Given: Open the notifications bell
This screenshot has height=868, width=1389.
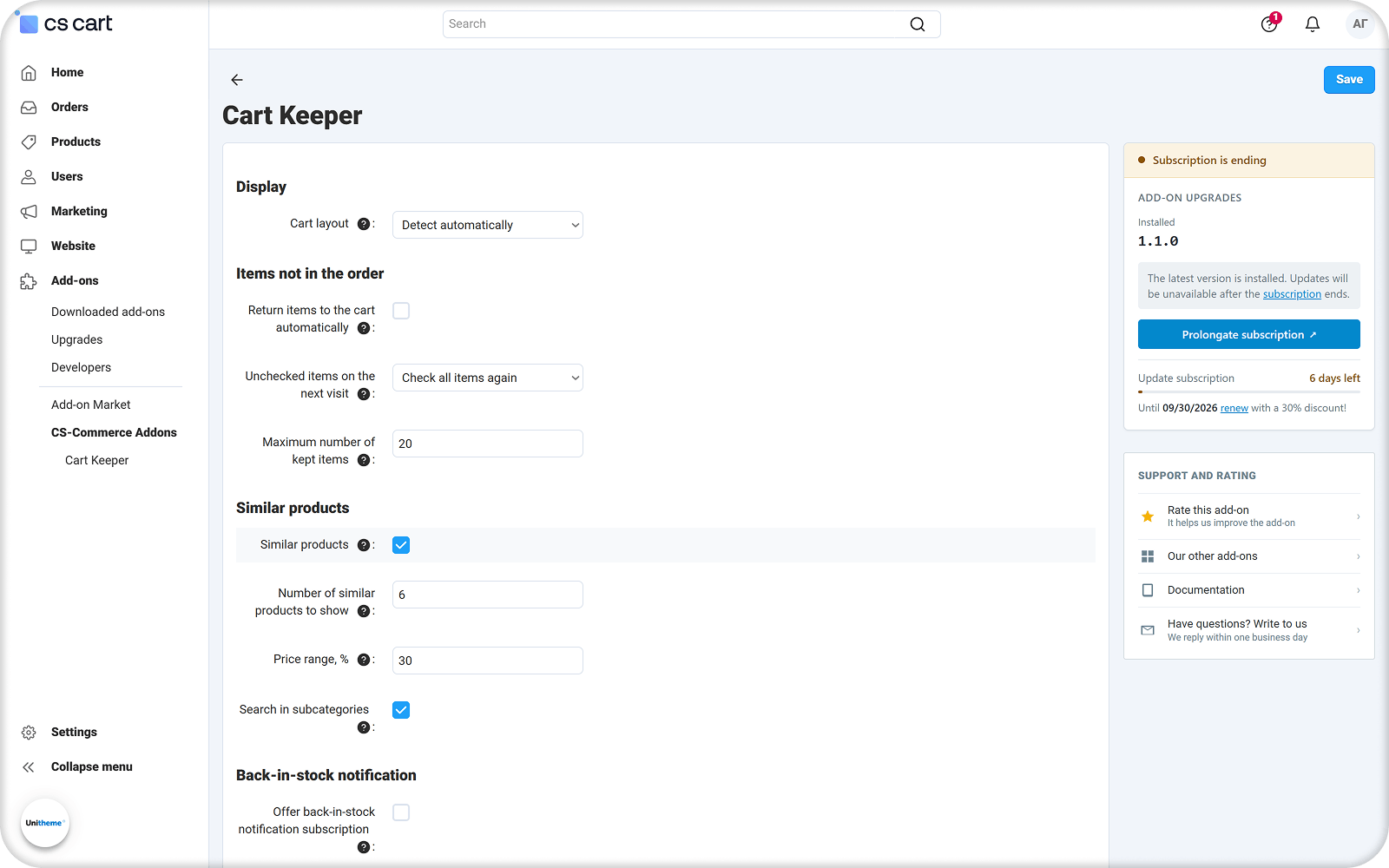Looking at the screenshot, I should click(1313, 24).
